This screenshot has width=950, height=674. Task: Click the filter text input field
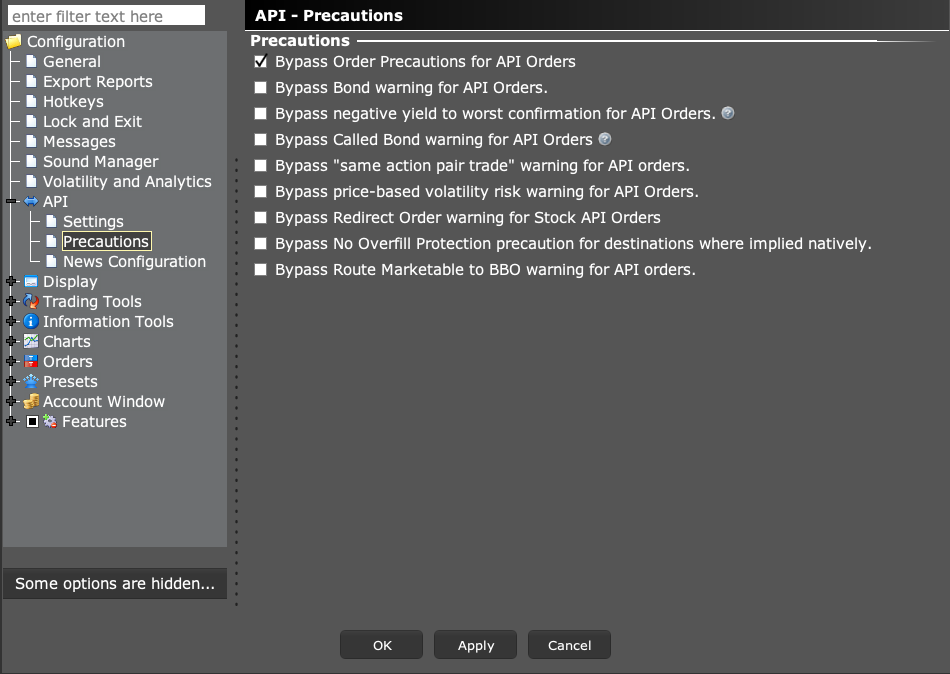point(107,16)
